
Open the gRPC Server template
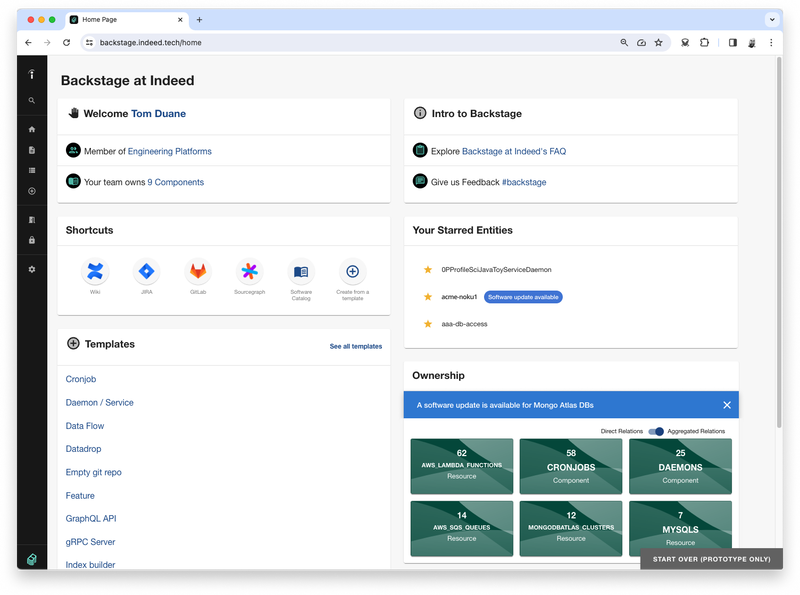[90, 542]
